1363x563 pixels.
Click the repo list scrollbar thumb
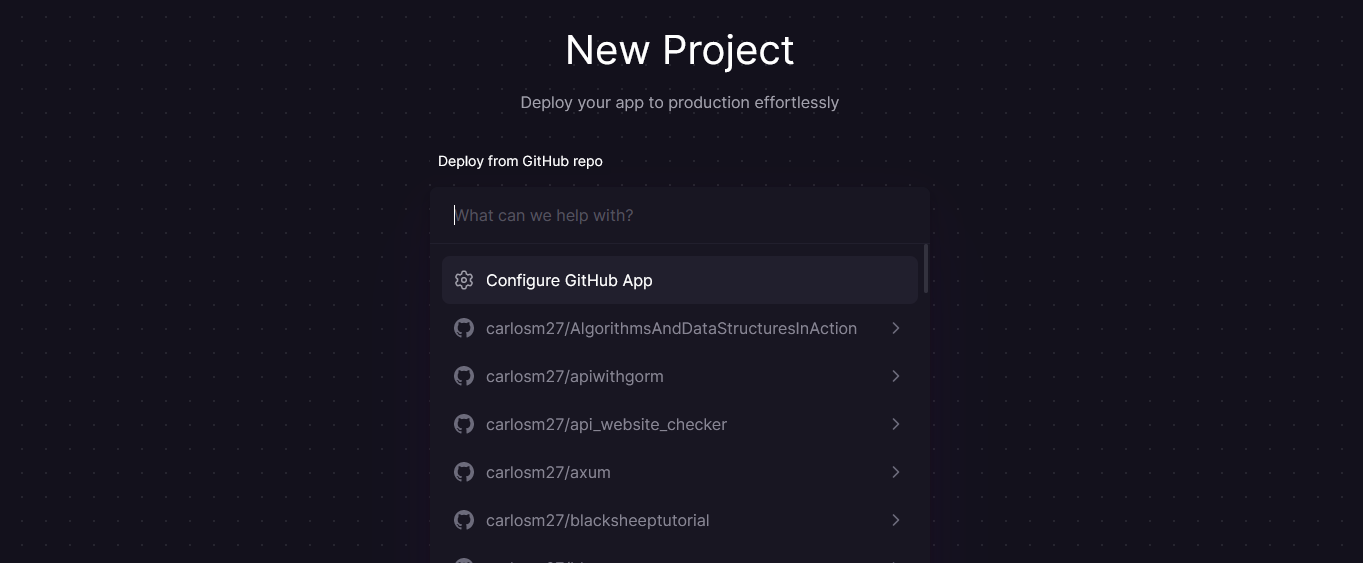(926, 268)
